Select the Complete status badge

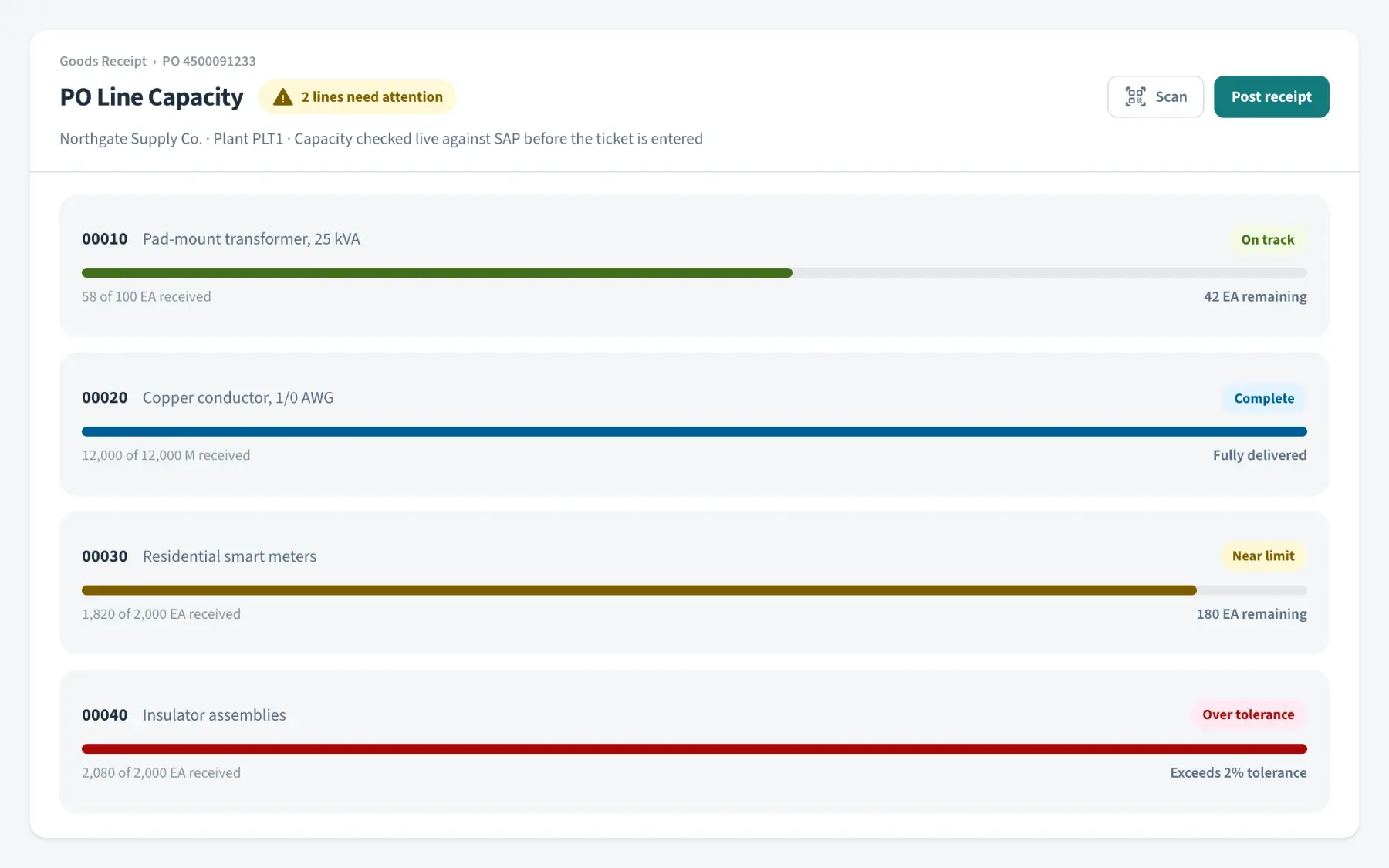(x=1264, y=398)
